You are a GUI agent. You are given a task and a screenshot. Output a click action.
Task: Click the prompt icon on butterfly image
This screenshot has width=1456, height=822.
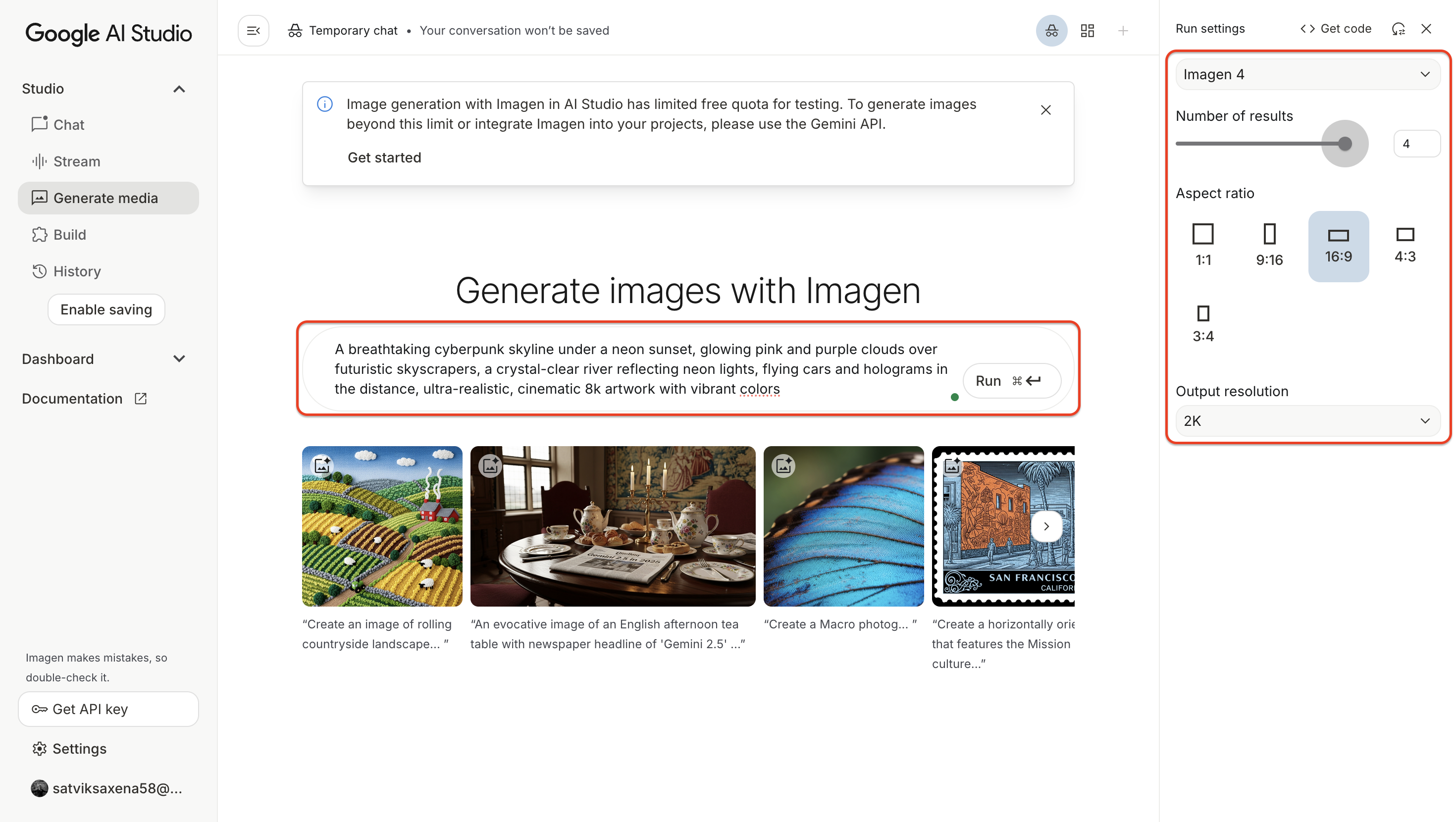pos(783,466)
